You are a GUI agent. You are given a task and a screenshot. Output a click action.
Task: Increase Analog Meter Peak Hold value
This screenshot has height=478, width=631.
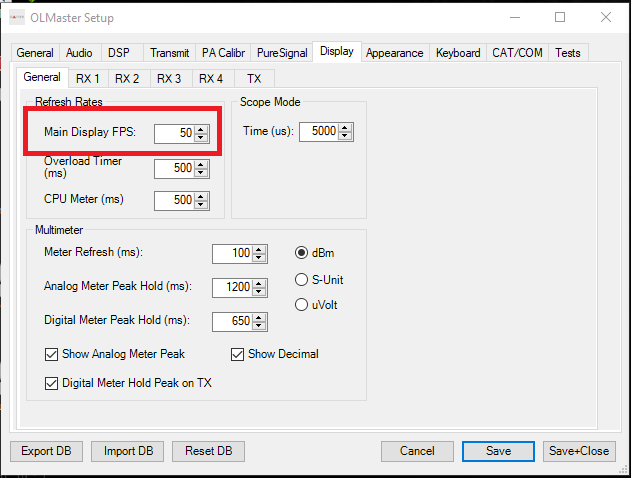pyautogui.click(x=259, y=284)
